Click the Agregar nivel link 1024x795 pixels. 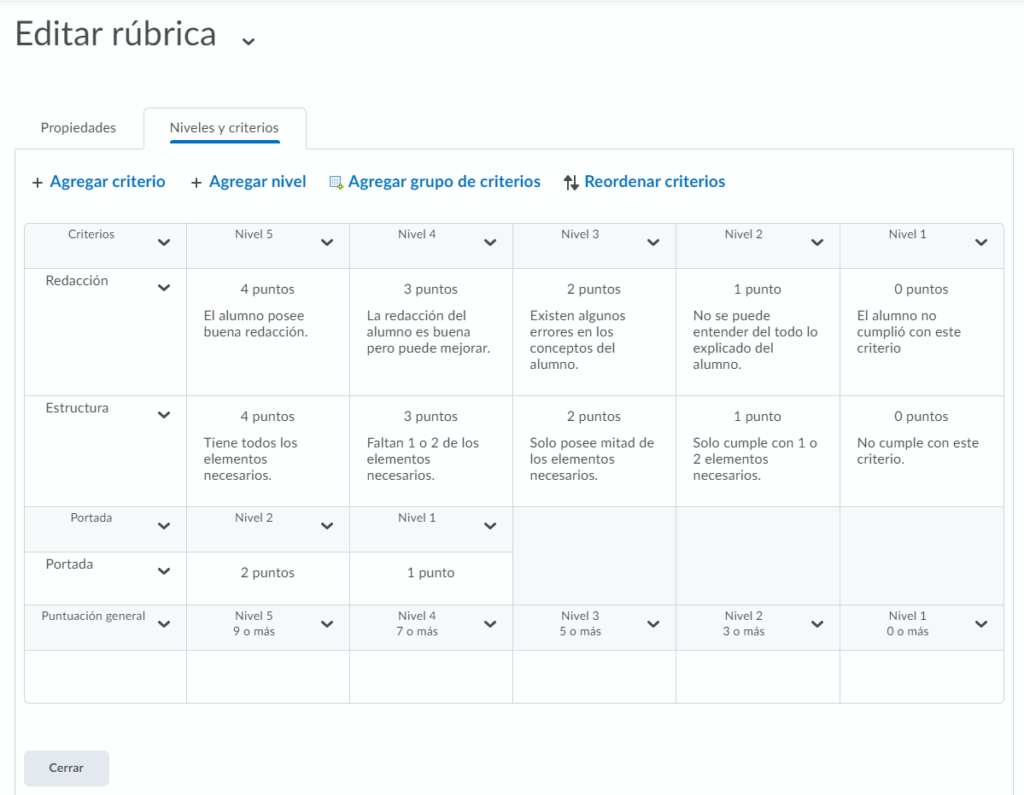coord(257,182)
